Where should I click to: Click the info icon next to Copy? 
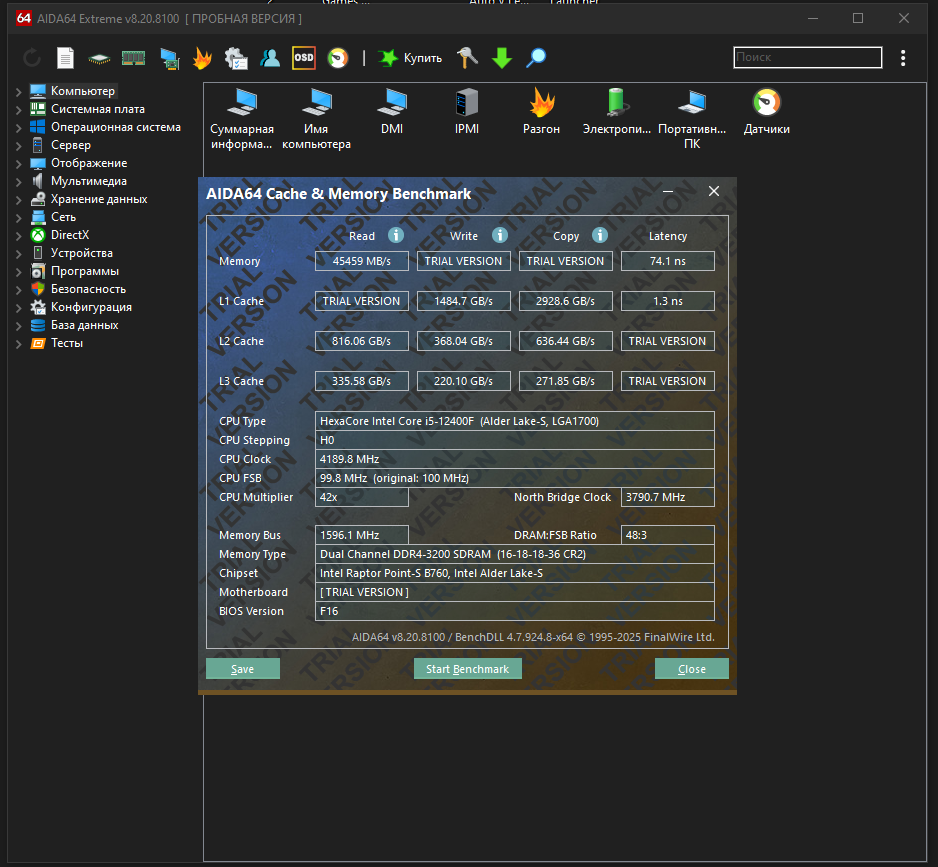pos(600,235)
